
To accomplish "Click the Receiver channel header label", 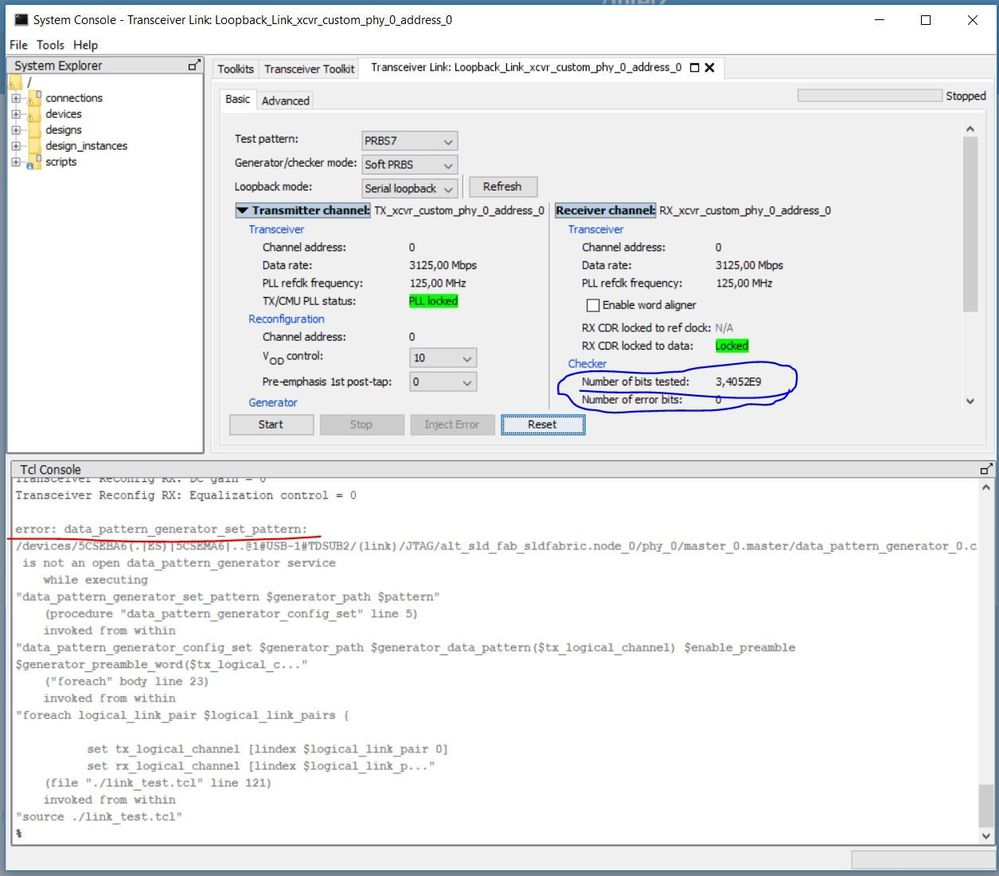I will (x=605, y=210).
